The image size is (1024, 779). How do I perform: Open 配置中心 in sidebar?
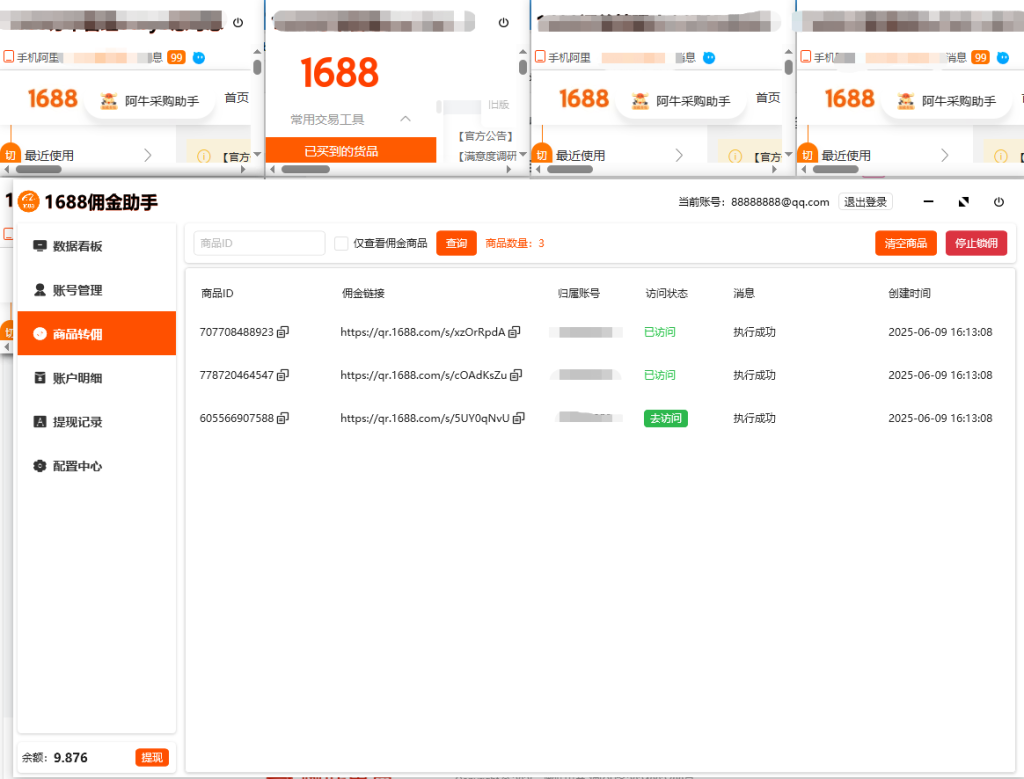coord(77,466)
